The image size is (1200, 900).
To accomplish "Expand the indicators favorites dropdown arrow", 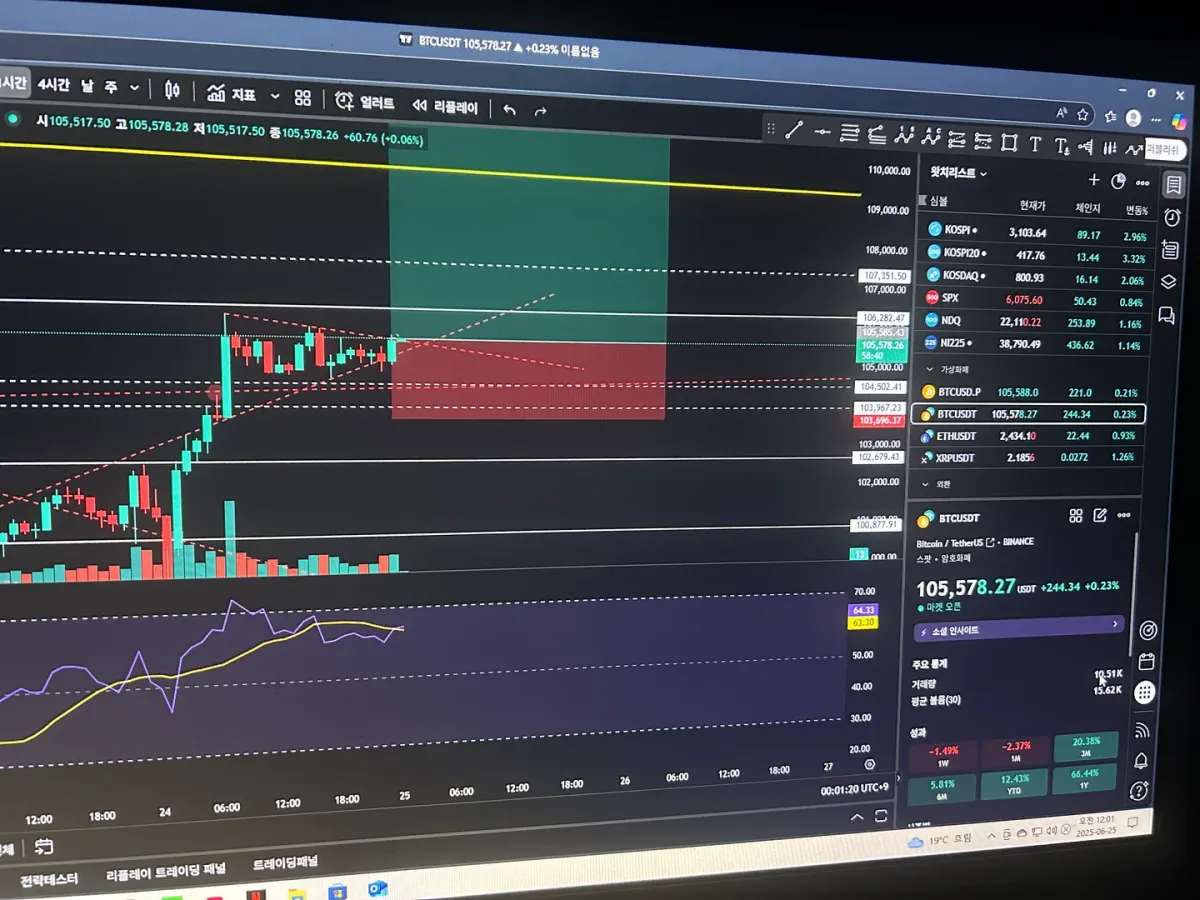I will [275, 97].
